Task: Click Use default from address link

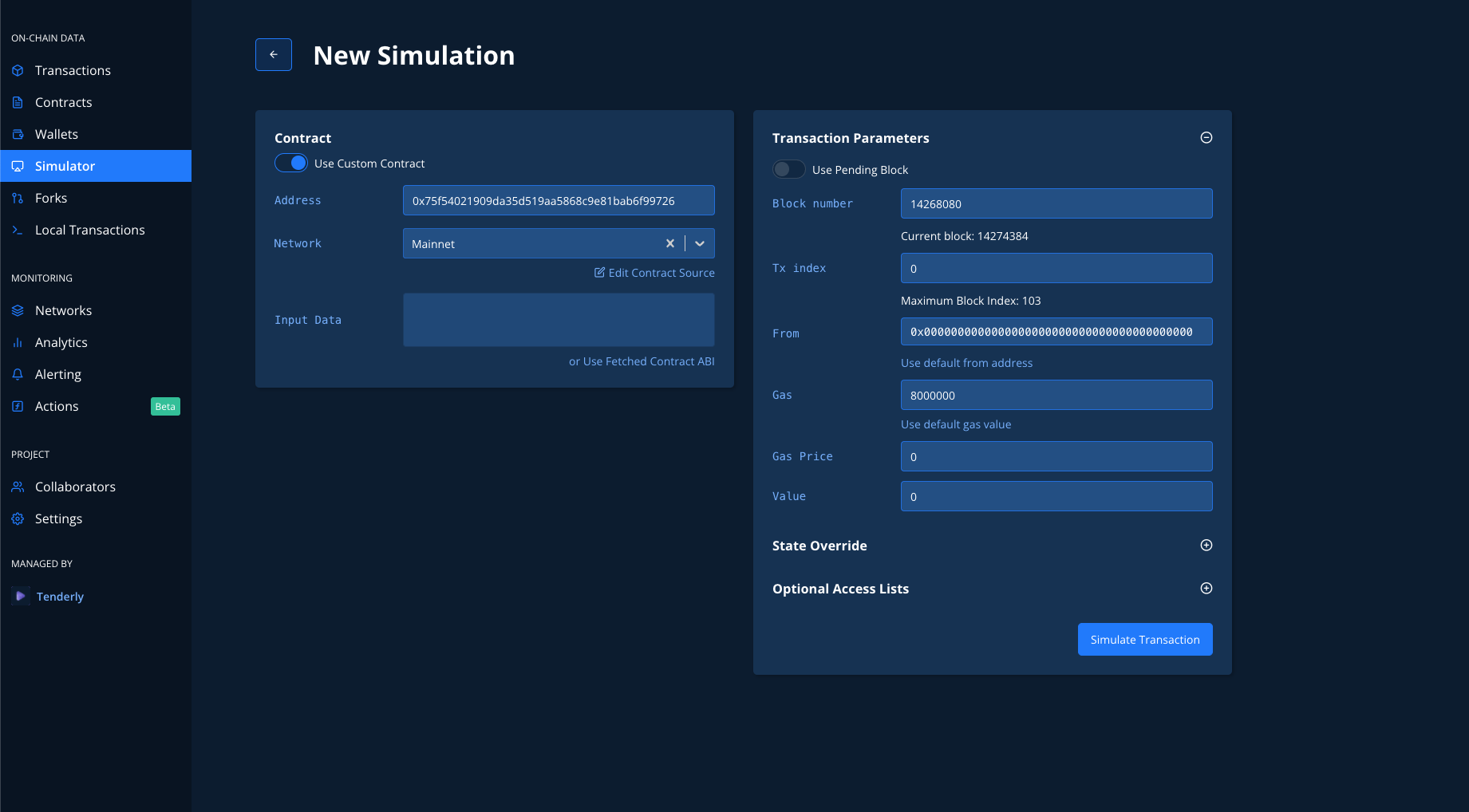Action: click(x=966, y=363)
